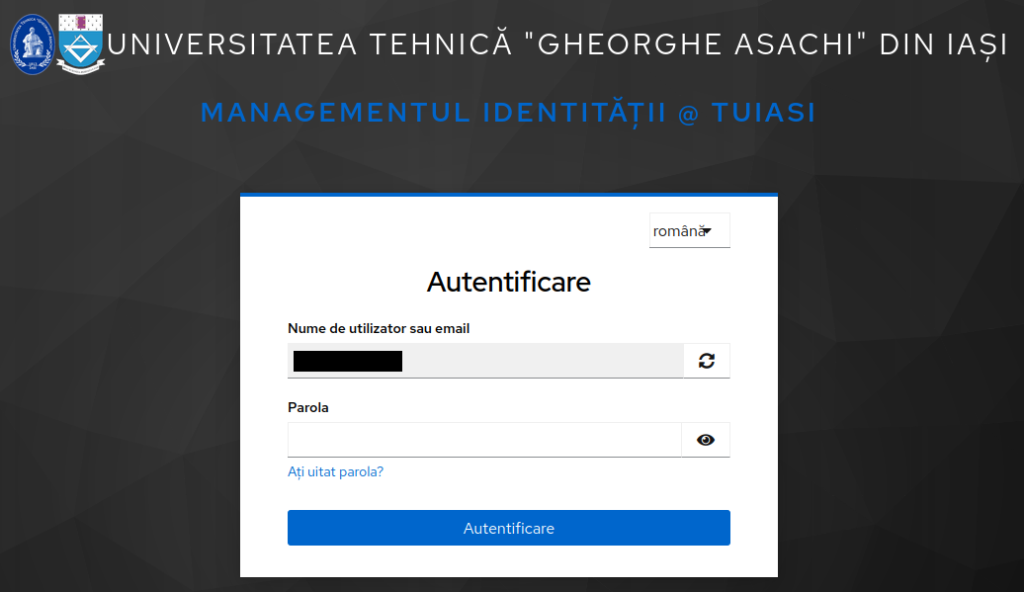The image size is (1024, 592).
Task: Click the language selector caret arrow
Action: click(707, 231)
